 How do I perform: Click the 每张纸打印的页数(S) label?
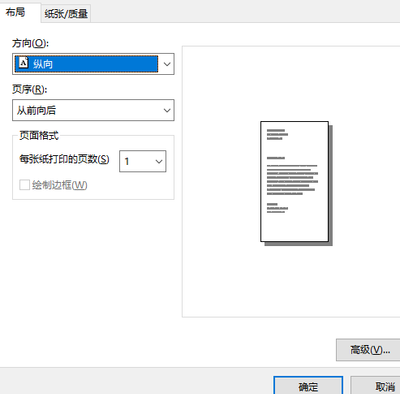64,159
